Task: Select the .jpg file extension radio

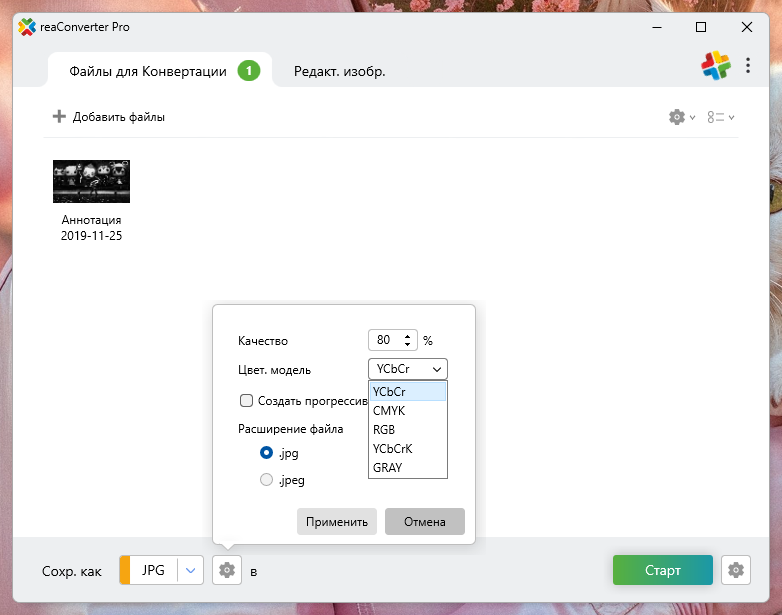Action: (x=266, y=452)
